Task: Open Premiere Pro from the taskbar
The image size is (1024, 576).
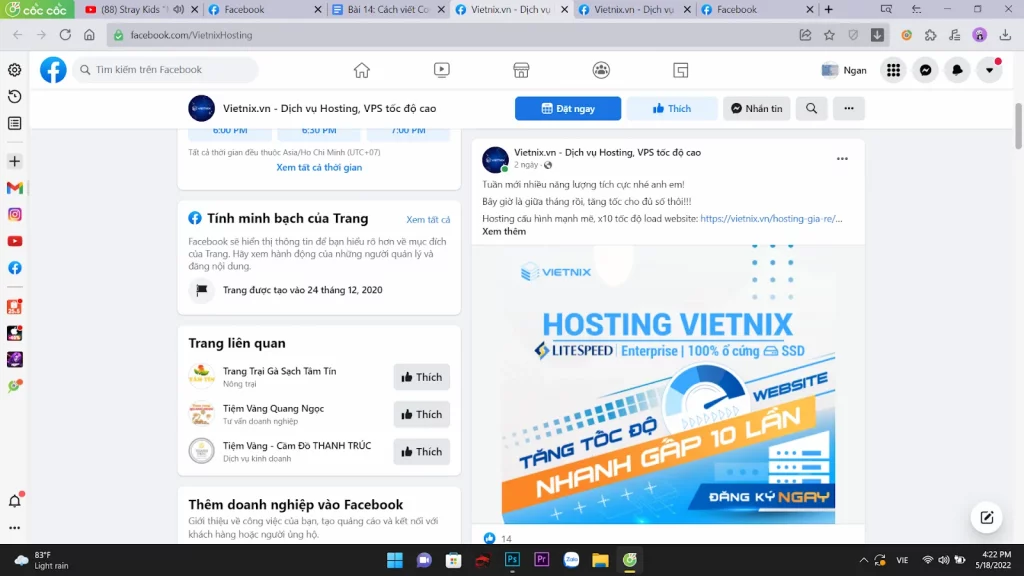Action: point(541,560)
